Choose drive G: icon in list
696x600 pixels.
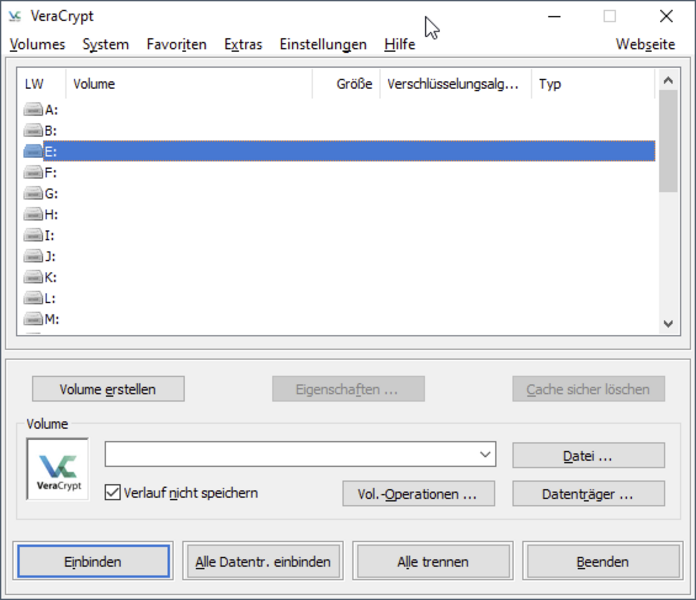click(34, 194)
